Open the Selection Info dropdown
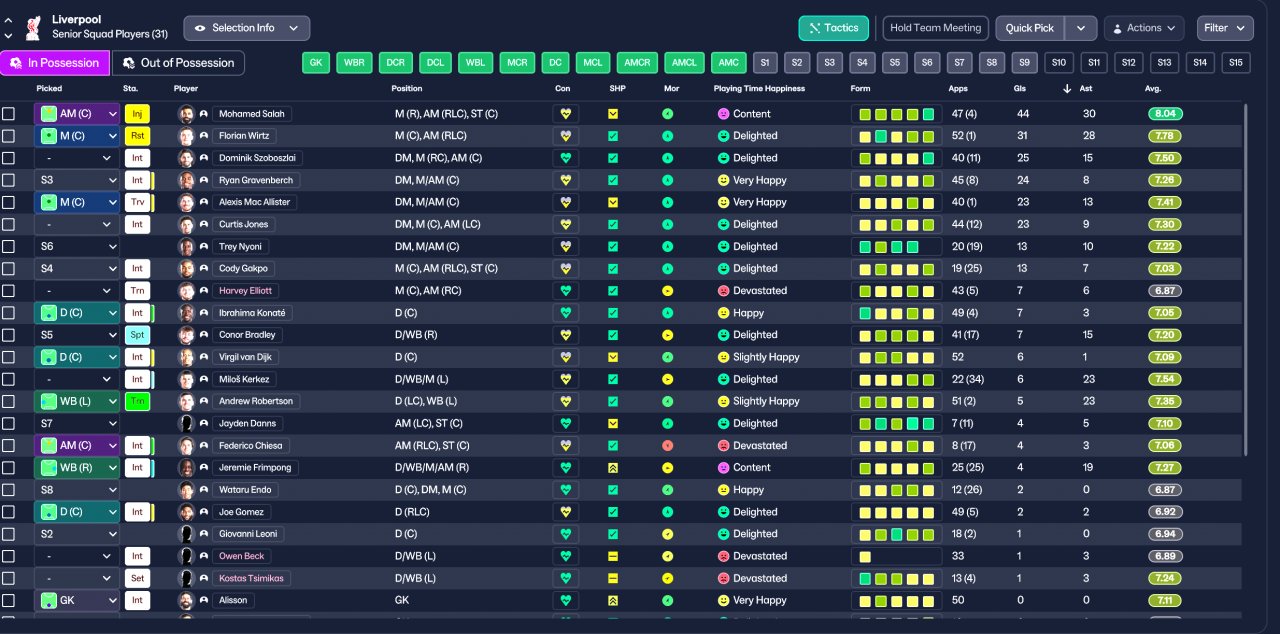1280x634 pixels. tap(246, 28)
